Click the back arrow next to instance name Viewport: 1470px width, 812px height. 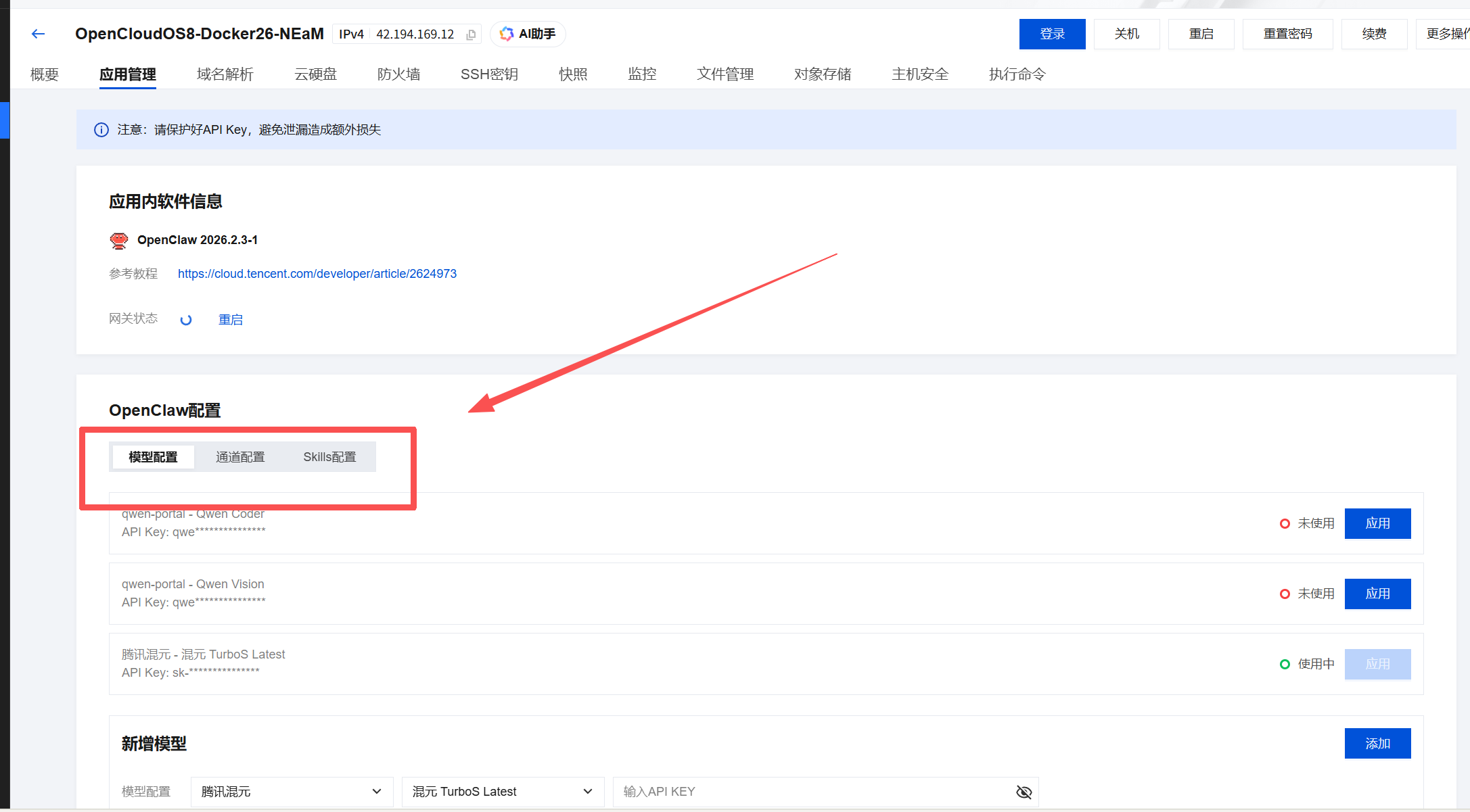(37, 33)
